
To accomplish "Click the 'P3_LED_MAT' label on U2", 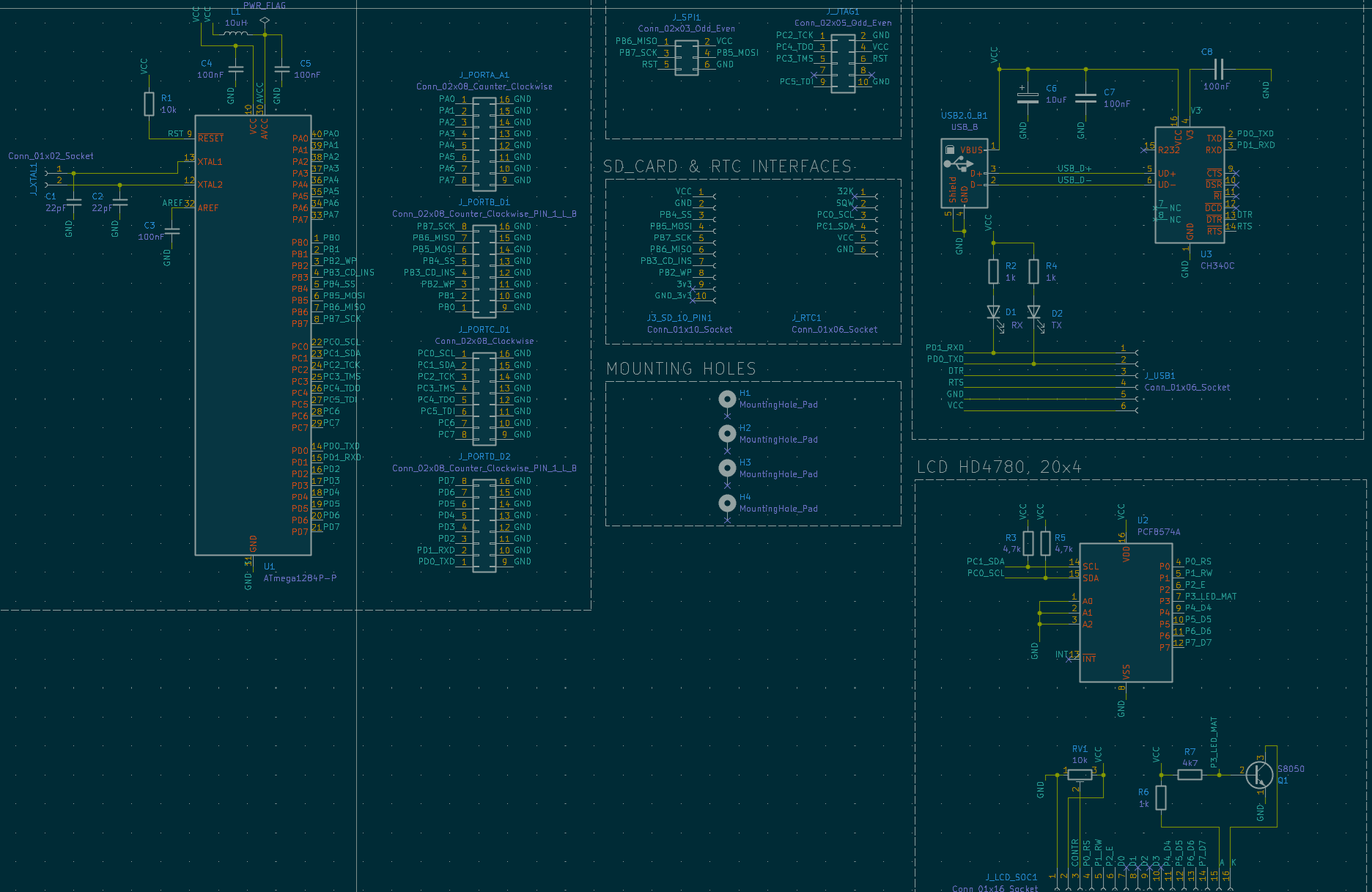I will coord(1211,597).
